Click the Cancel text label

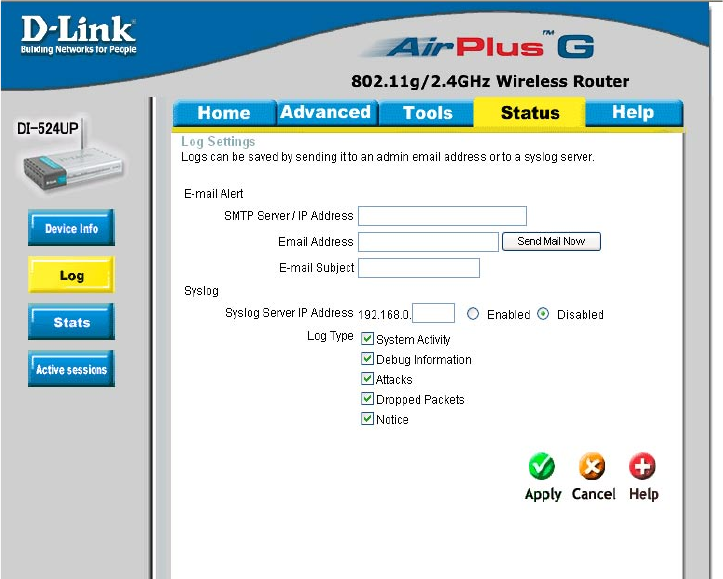point(593,494)
